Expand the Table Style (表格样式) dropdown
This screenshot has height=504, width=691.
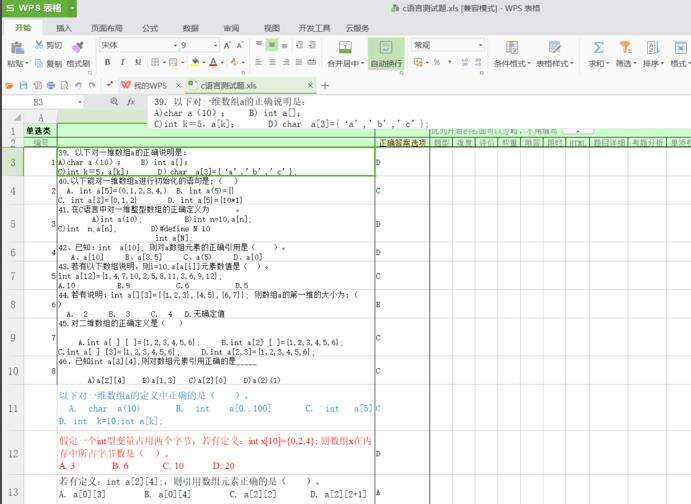pyautogui.click(x=572, y=63)
